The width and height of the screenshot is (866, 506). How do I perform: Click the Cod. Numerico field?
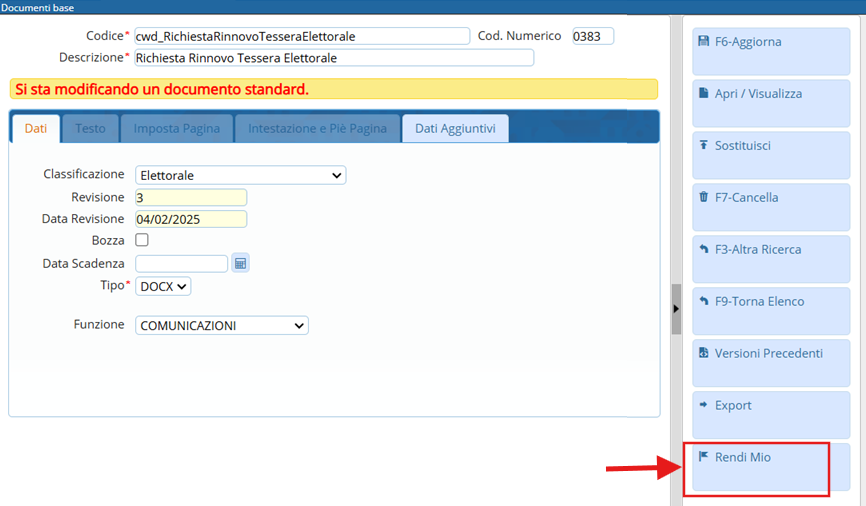[592, 37]
